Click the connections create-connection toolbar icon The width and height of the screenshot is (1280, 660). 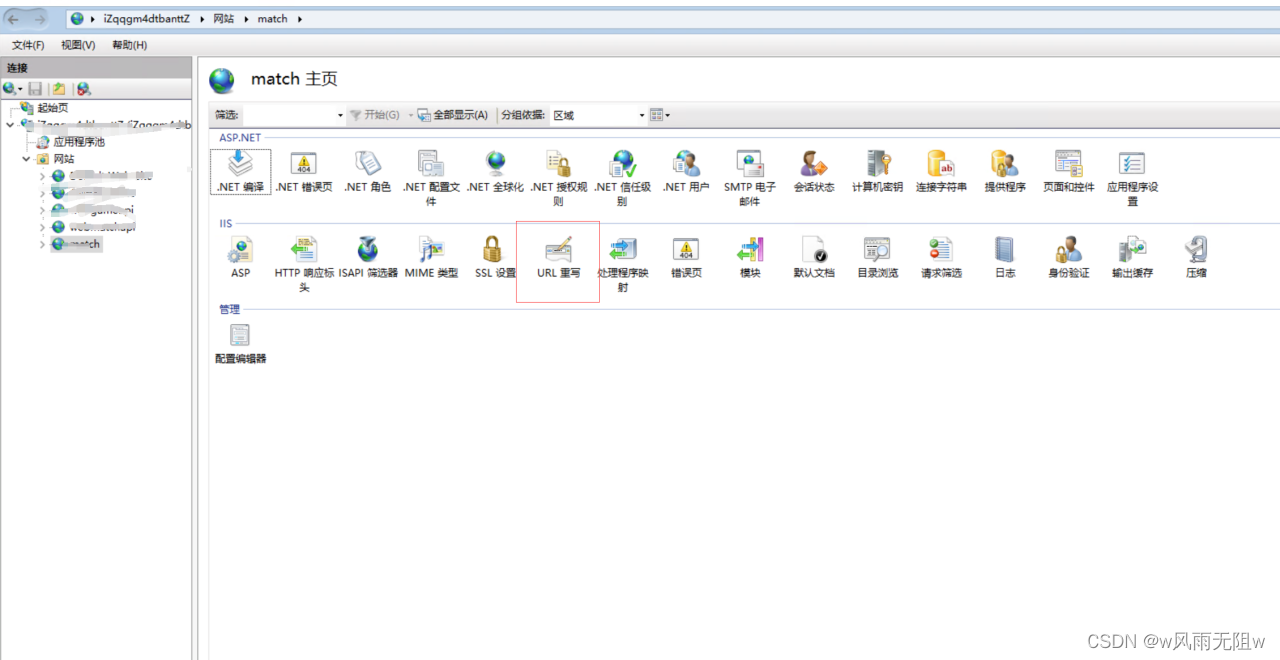[12, 89]
